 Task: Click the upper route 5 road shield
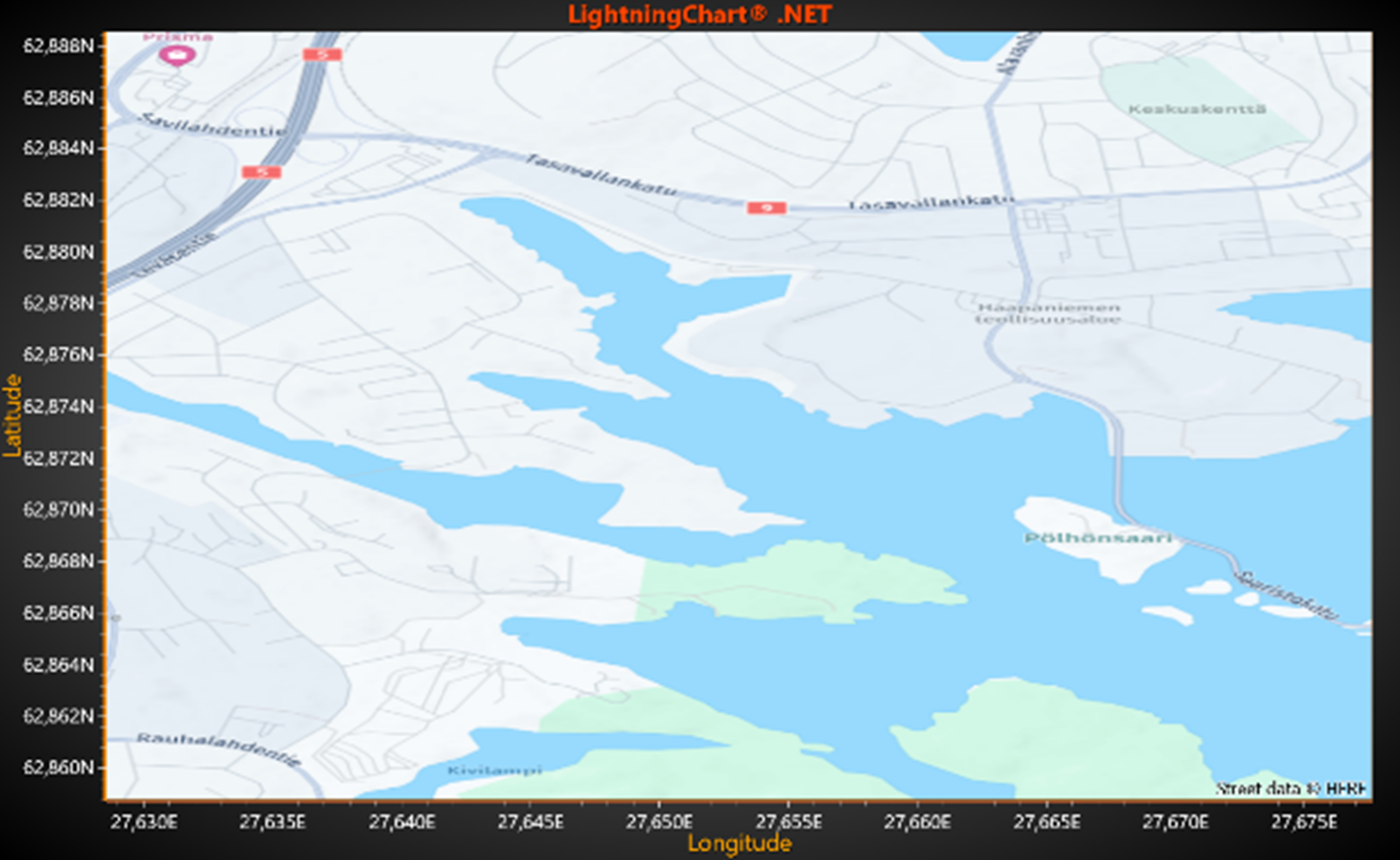click(x=322, y=54)
